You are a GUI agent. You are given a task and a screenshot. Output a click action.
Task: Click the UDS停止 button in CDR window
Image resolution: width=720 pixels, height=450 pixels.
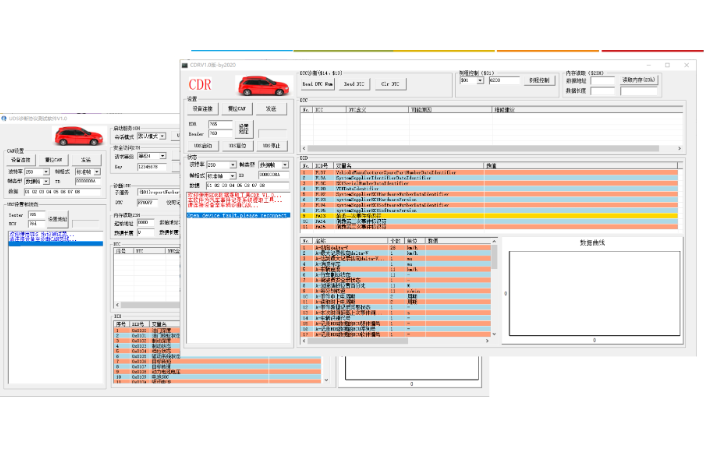(271, 146)
